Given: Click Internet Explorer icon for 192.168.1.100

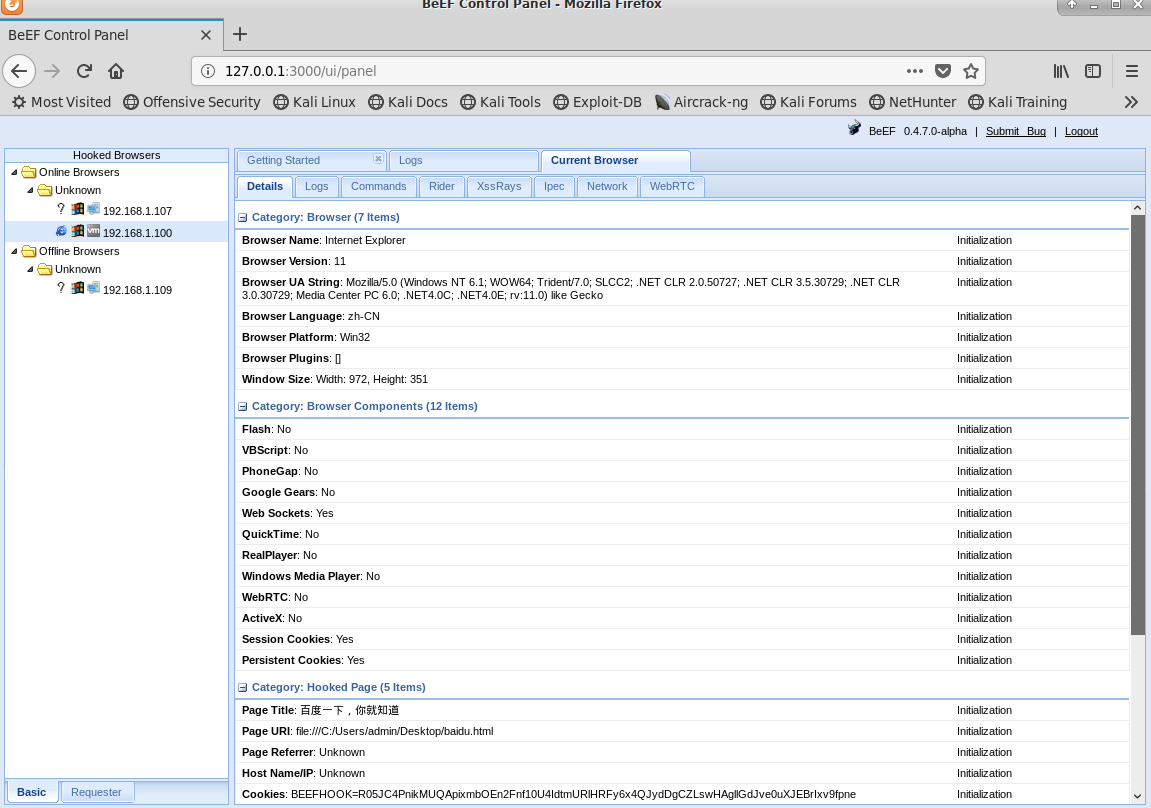Looking at the screenshot, I should coord(61,231).
